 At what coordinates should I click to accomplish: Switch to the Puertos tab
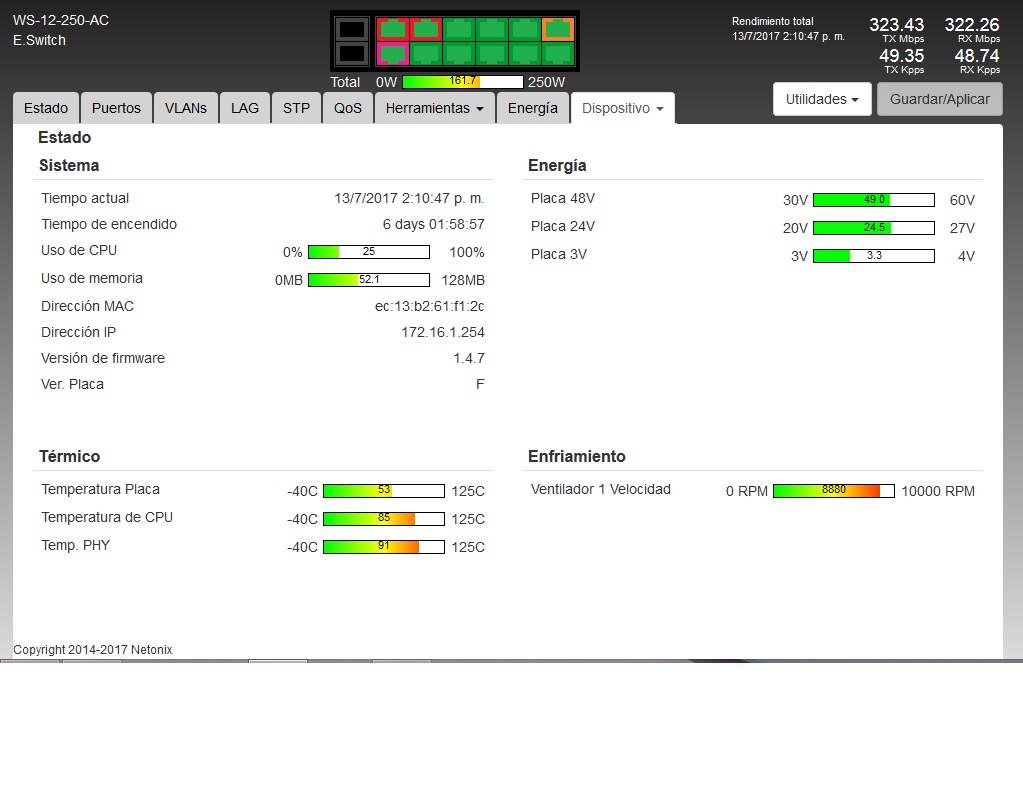point(116,108)
